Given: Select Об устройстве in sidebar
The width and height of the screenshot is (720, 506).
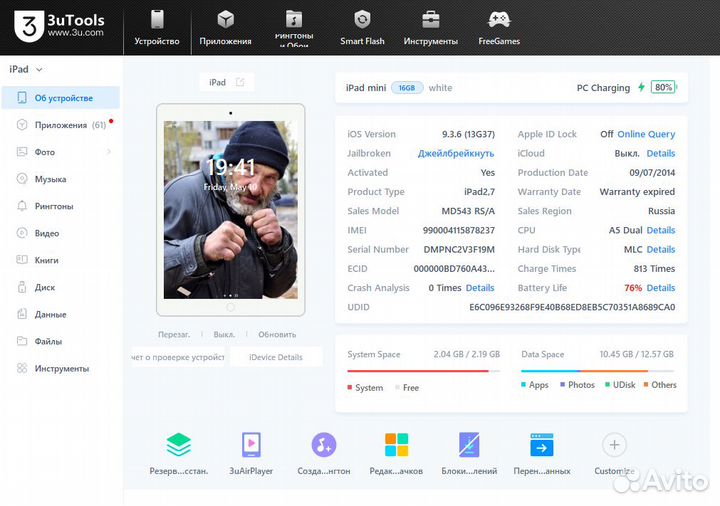Looking at the screenshot, I should click(61, 98).
